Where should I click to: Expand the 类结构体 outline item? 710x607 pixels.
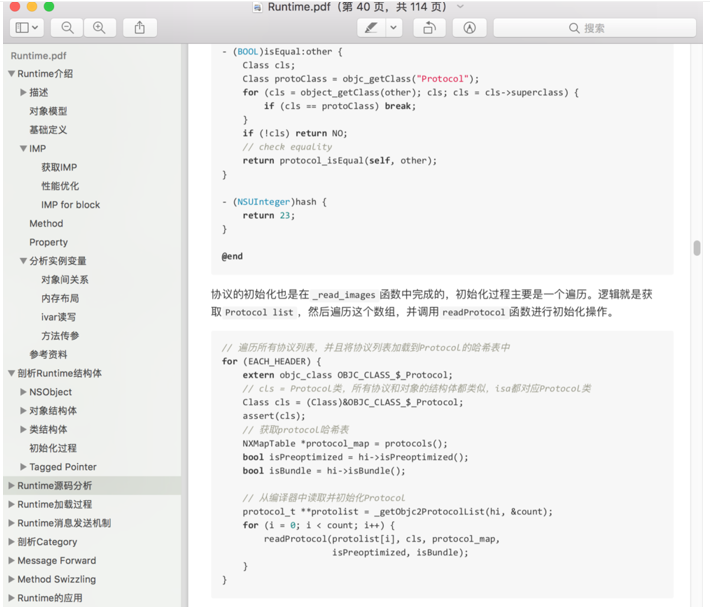[23, 430]
